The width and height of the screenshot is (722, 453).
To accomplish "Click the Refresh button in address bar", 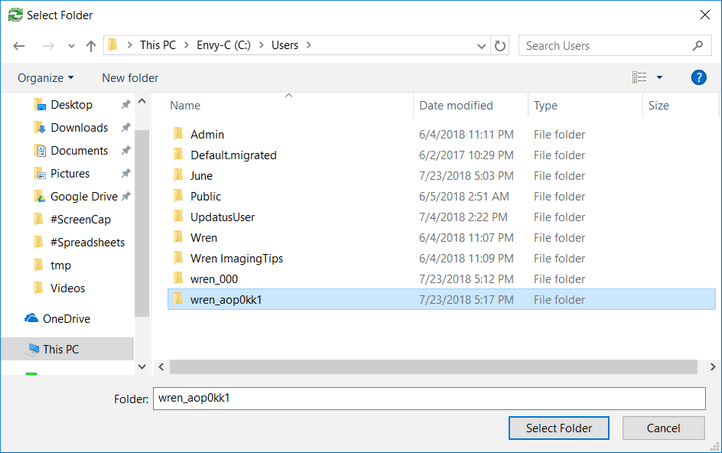I will tap(500, 46).
